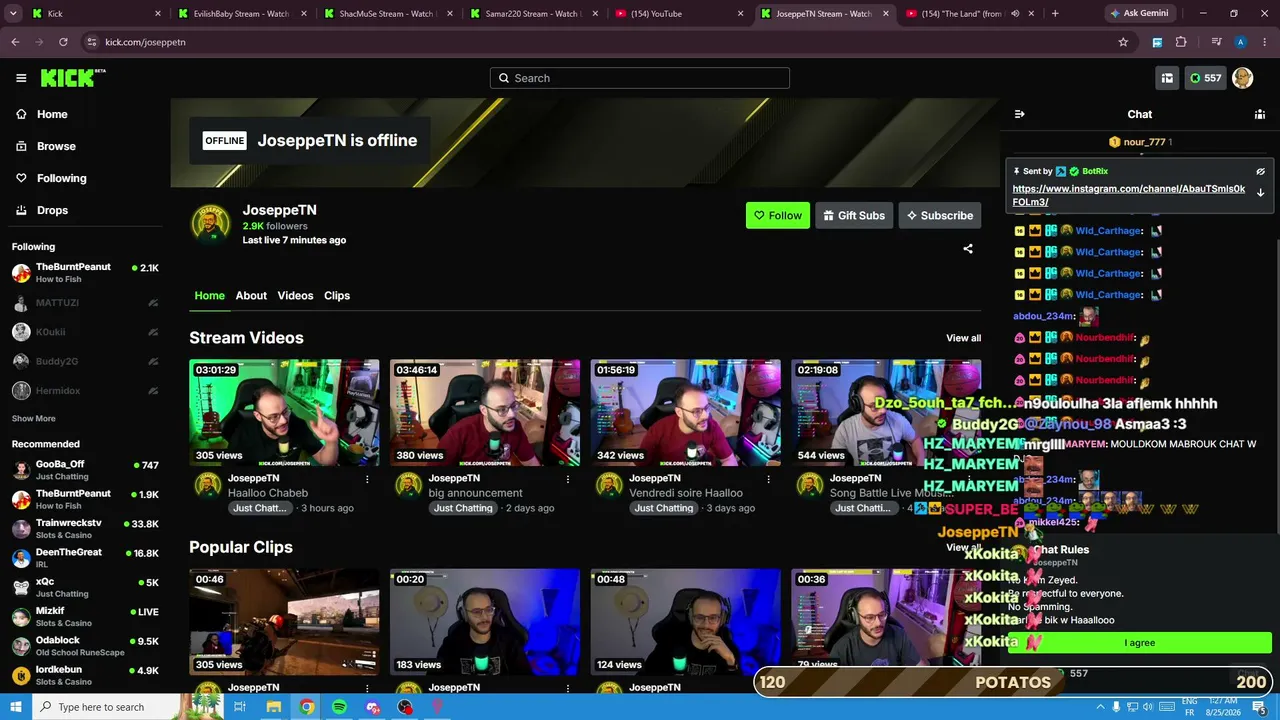The image size is (1280, 720).
Task: Open the Chrome extensions puzzle icon
Action: (1181, 42)
